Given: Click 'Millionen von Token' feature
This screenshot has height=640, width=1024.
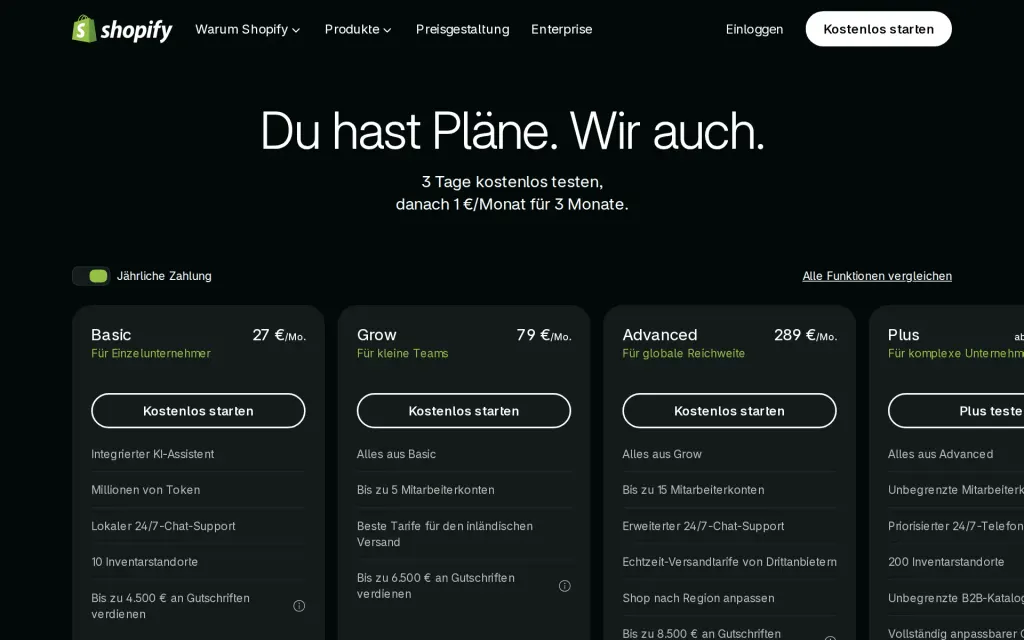Looking at the screenshot, I should pos(146,490).
